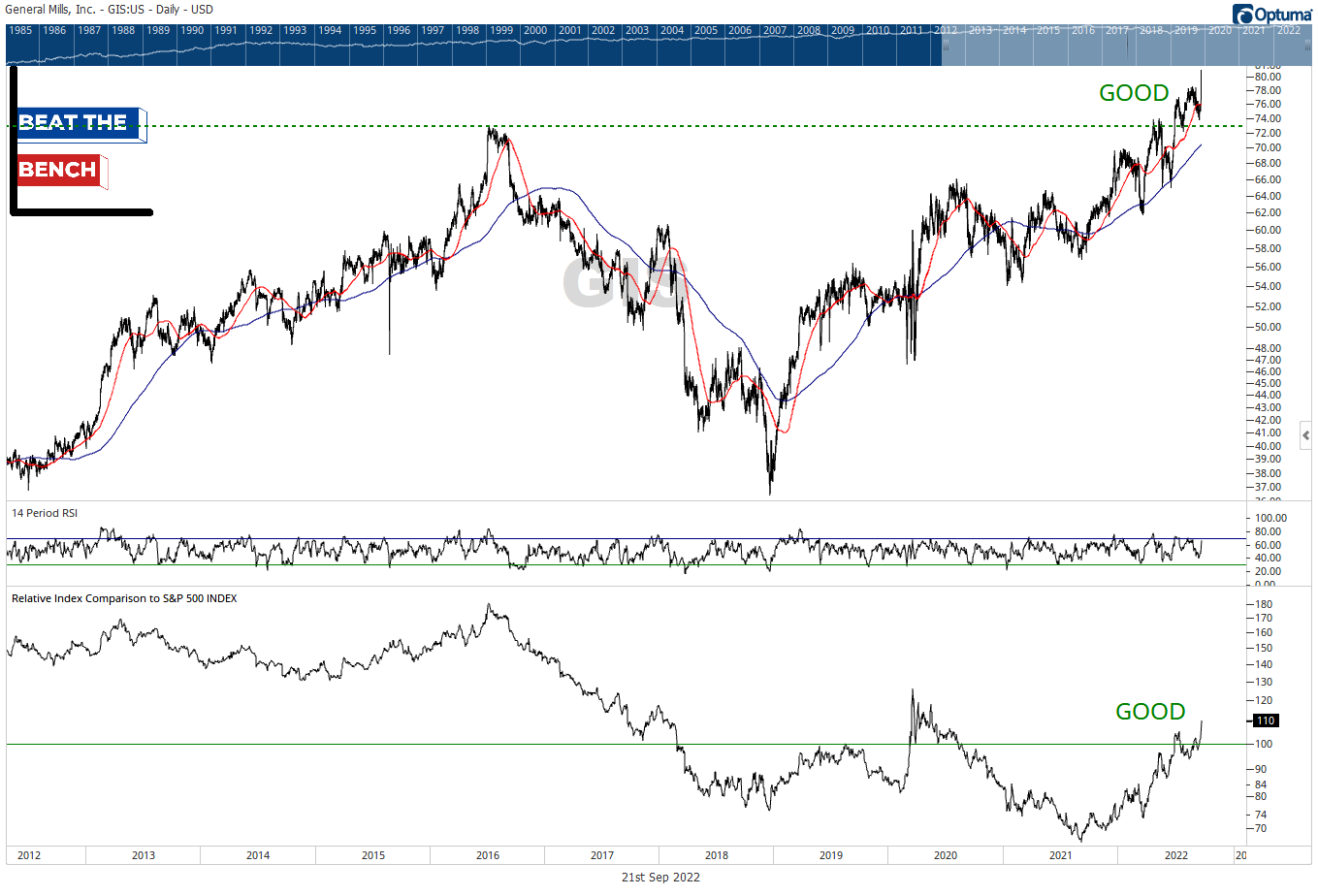This screenshot has width=1318, height=896.
Task: Expand the side panel arrow at chart's right edge
Action: tap(1305, 435)
